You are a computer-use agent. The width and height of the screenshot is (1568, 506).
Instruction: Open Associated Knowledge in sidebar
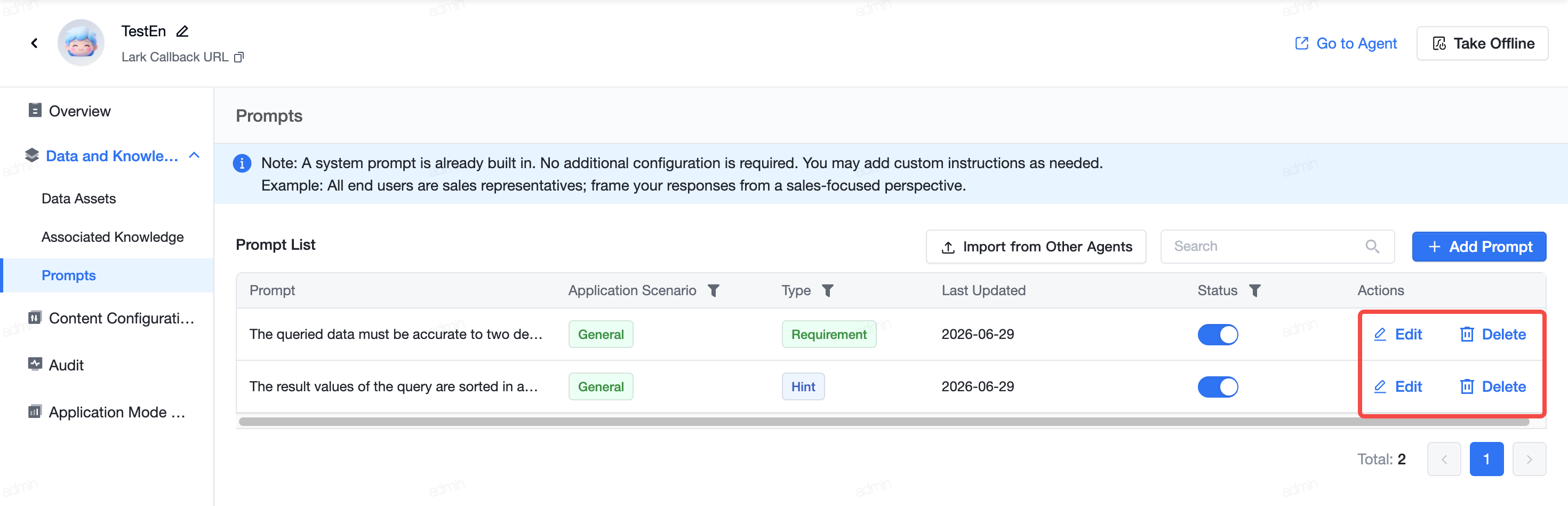[x=113, y=237]
